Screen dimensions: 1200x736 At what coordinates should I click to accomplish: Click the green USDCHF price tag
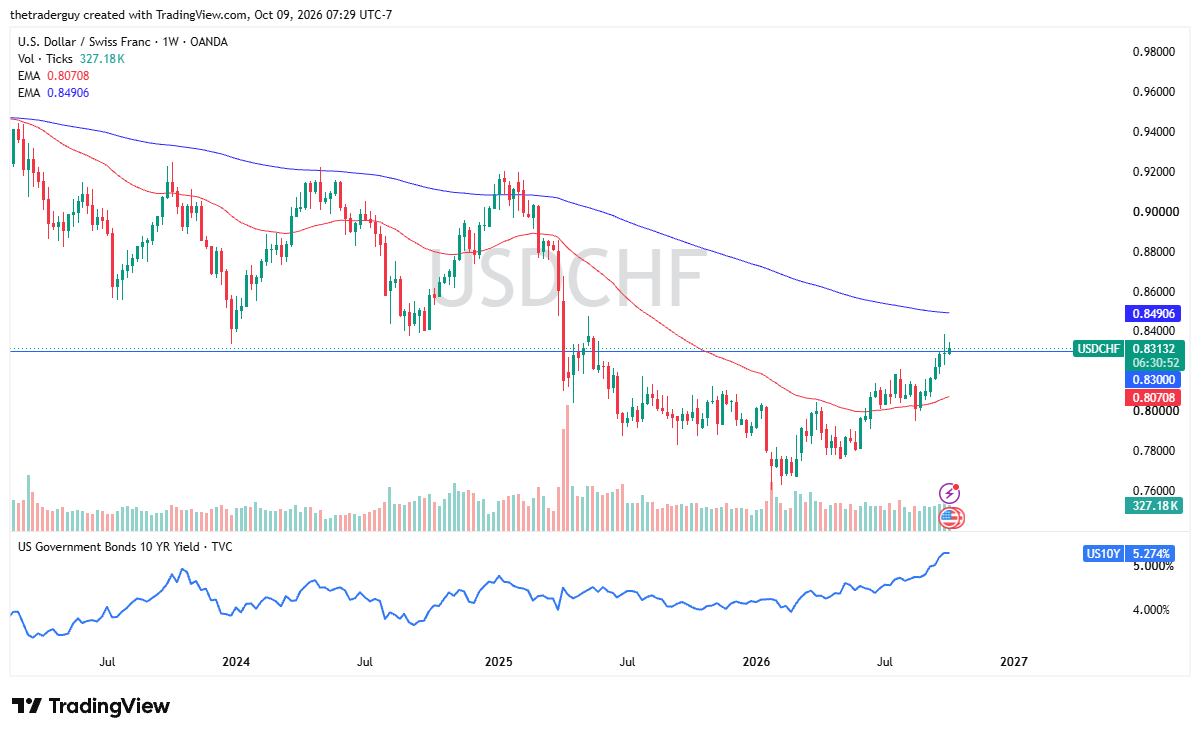pos(1100,349)
